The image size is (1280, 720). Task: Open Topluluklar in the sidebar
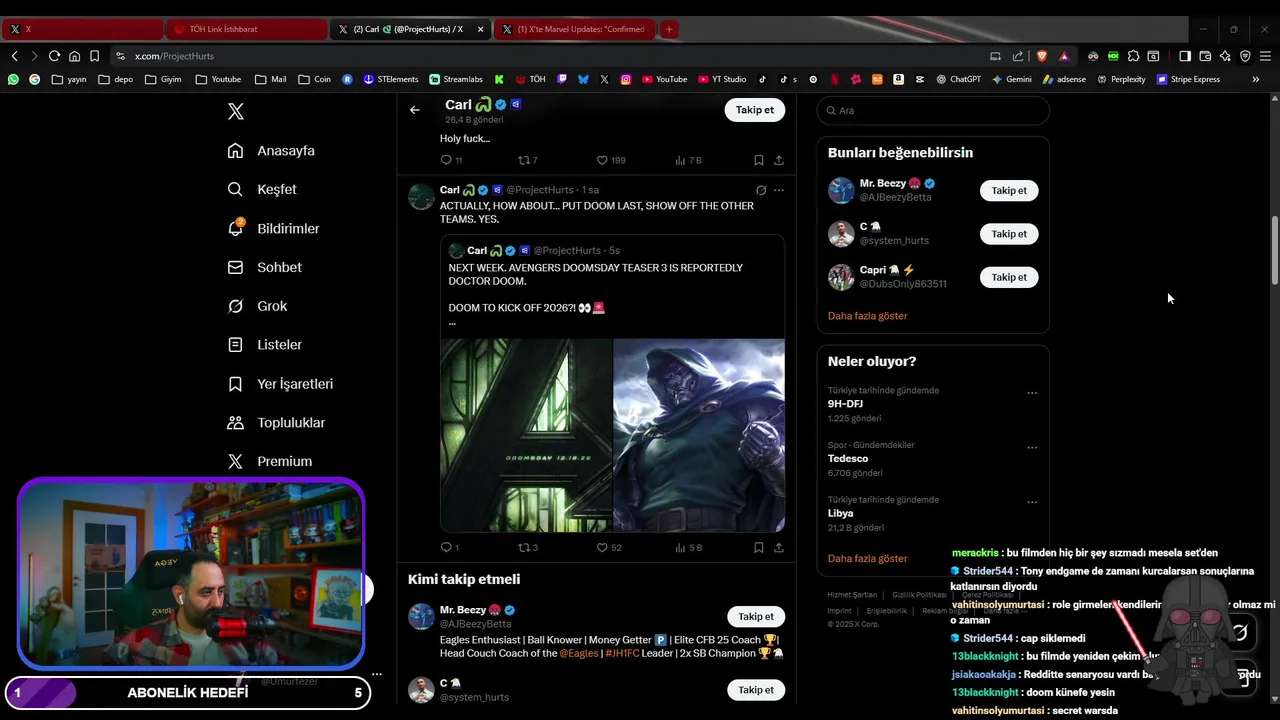point(276,423)
